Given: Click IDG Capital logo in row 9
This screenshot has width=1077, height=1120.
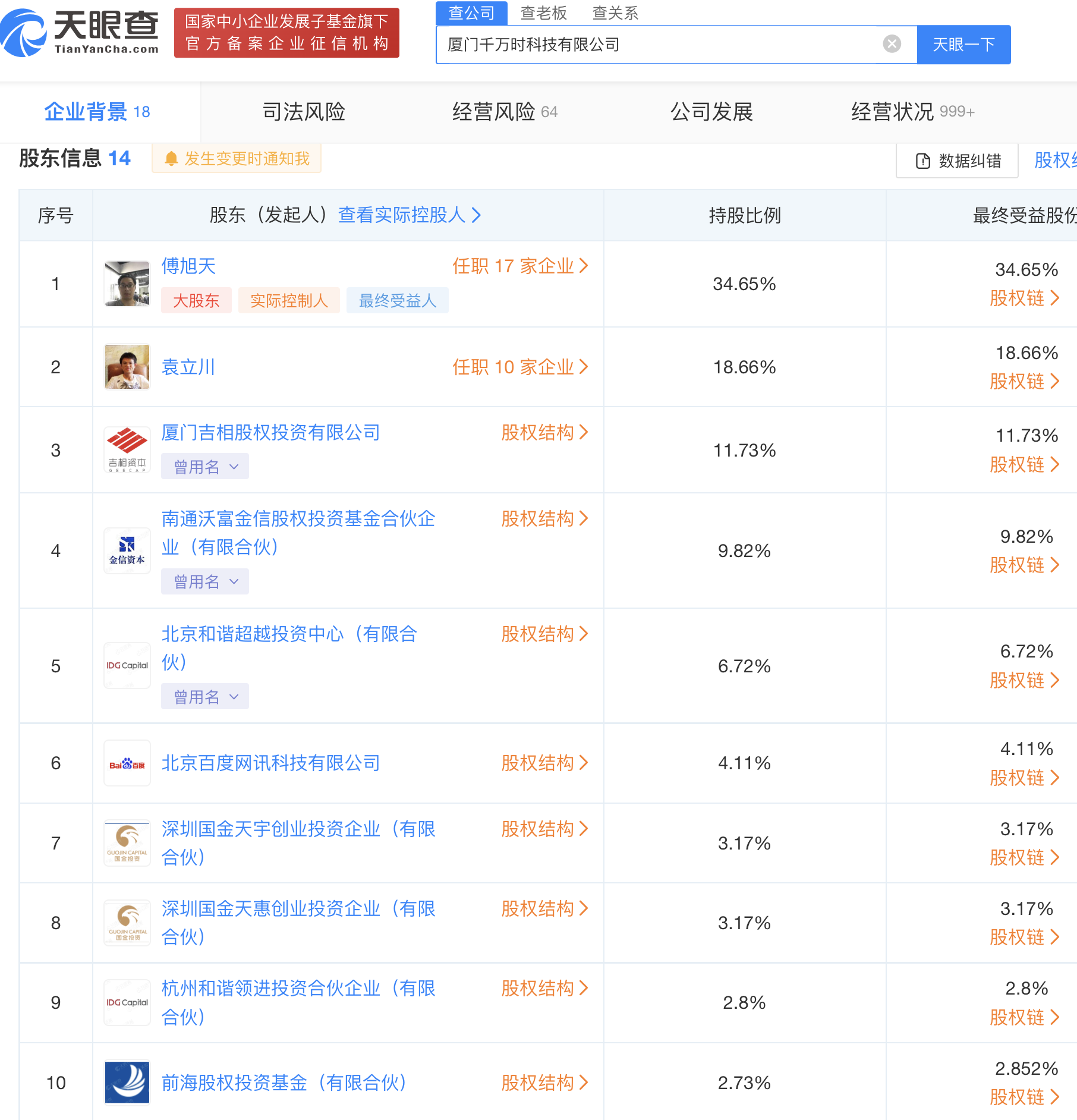Looking at the screenshot, I should 127,1002.
